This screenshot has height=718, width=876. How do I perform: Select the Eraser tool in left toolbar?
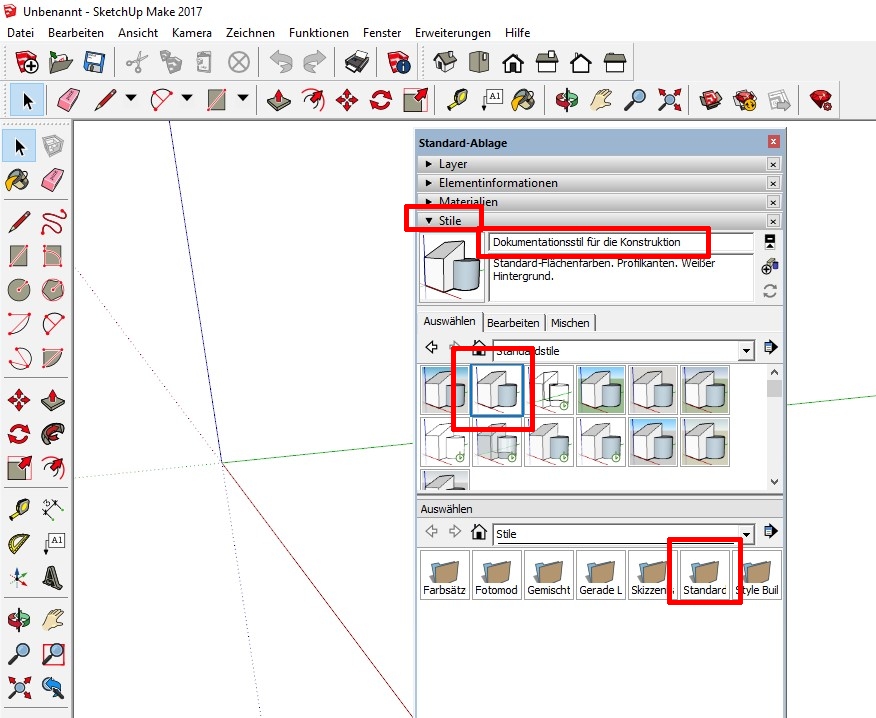54,180
